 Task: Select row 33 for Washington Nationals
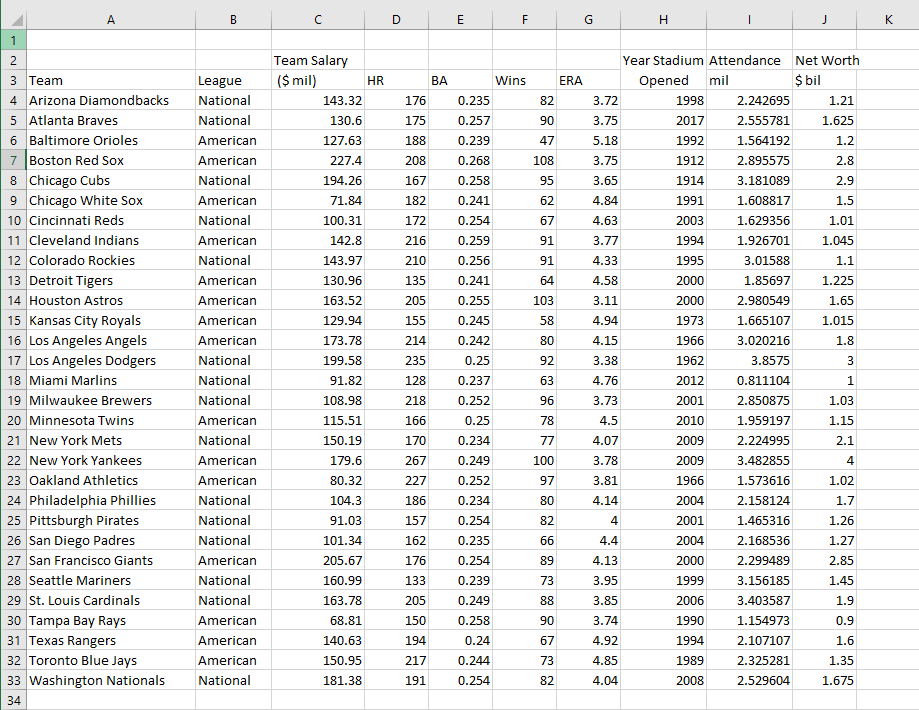tap(11, 680)
